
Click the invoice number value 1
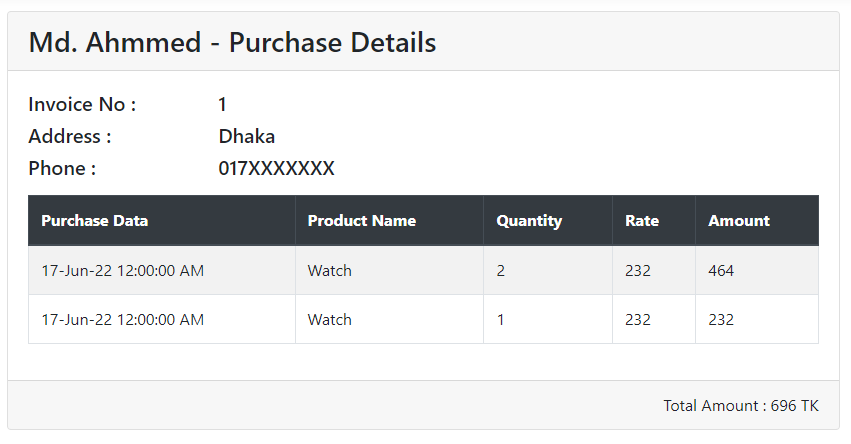(222, 104)
